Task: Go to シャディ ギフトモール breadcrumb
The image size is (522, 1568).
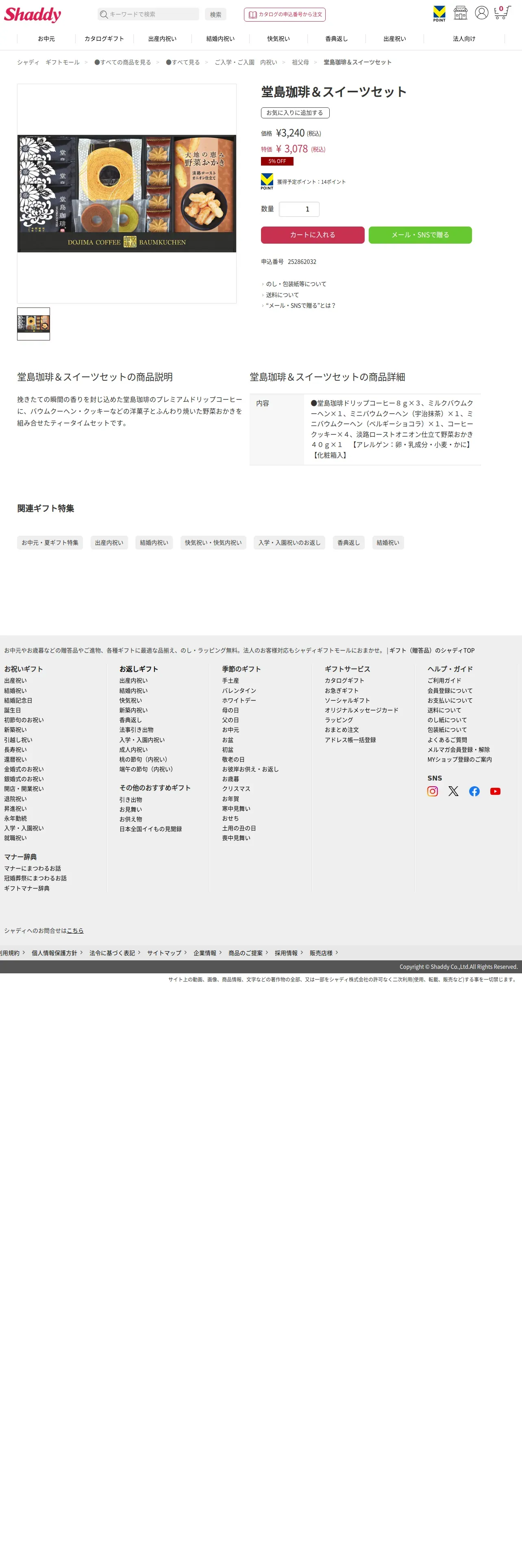Action: point(48,62)
